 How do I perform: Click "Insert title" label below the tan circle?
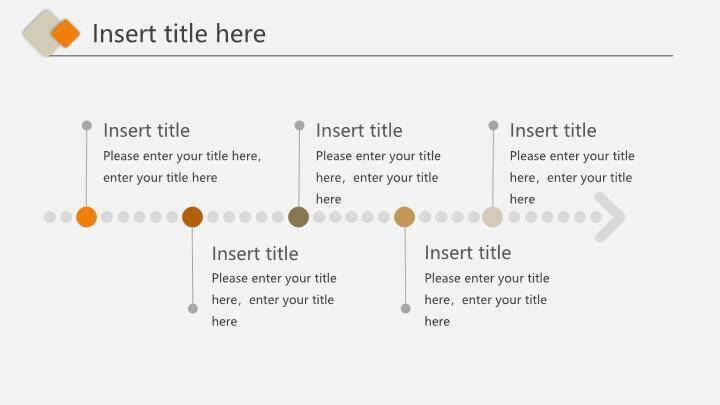(x=467, y=252)
